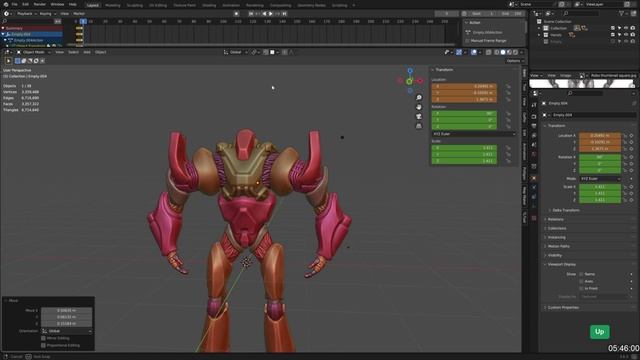
Task: Open the File menu
Action: (x=15, y=4)
